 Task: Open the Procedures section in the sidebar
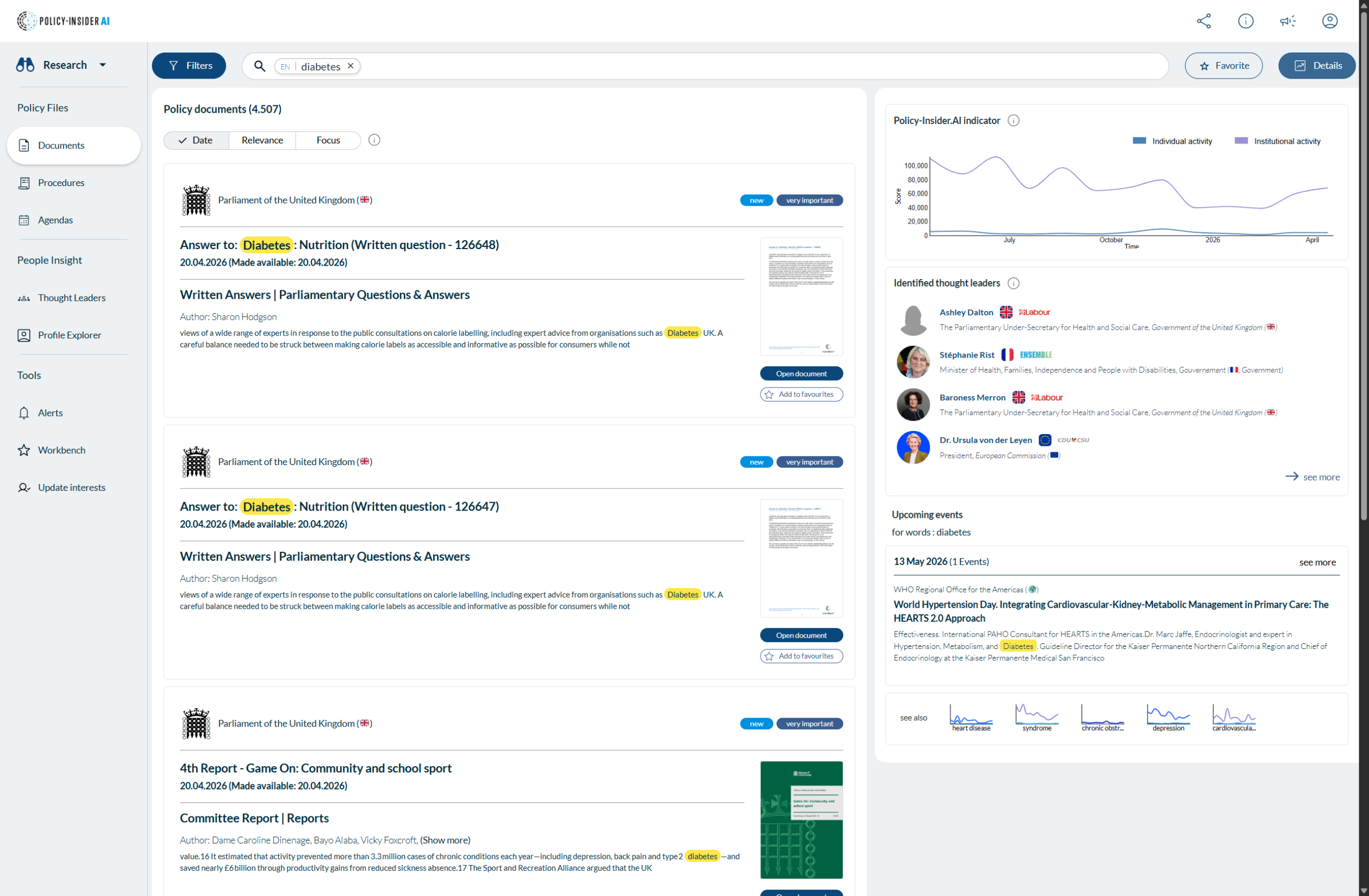(60, 182)
